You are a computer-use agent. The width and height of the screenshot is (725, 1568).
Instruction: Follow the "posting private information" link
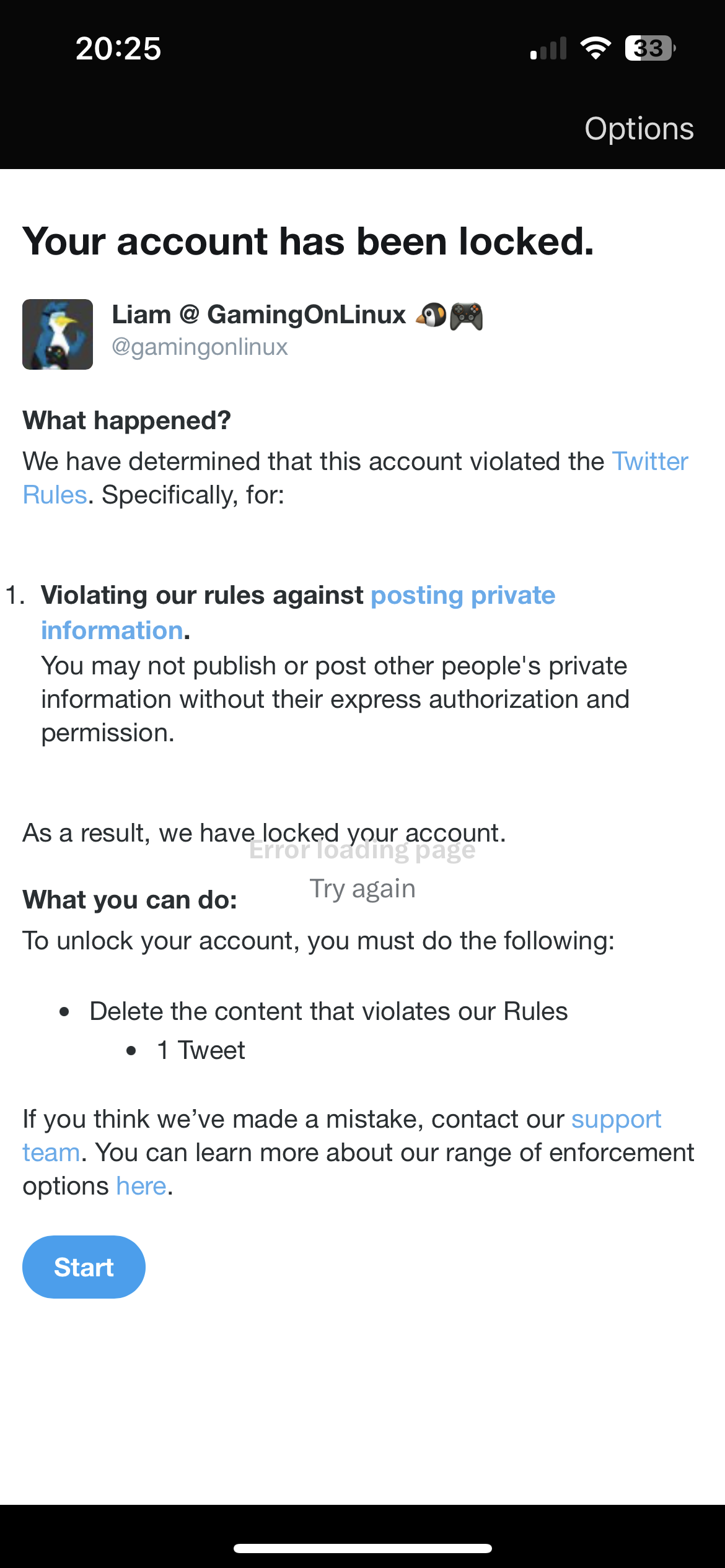[462, 596]
